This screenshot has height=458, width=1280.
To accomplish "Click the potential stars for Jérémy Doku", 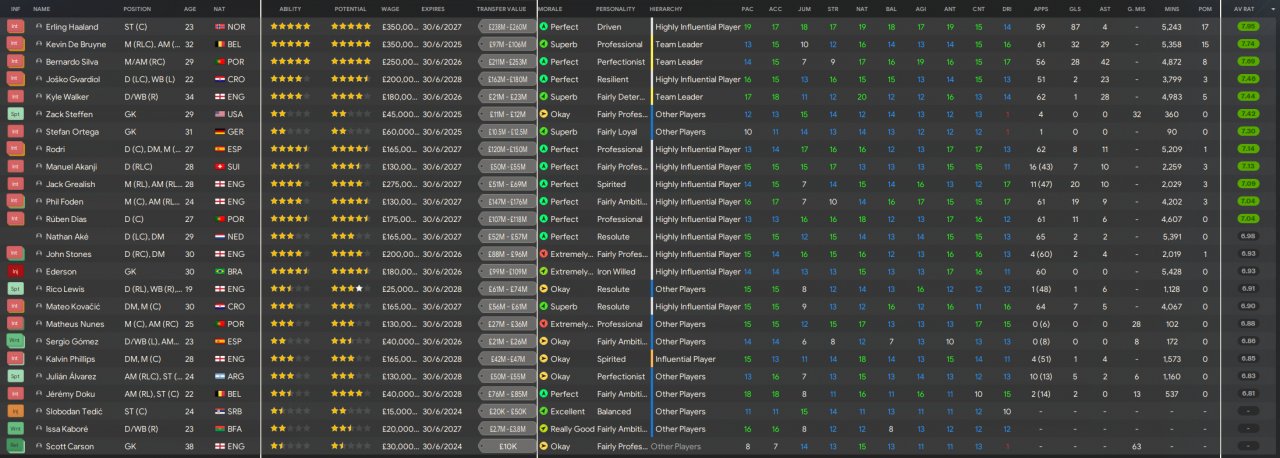I will click(351, 394).
